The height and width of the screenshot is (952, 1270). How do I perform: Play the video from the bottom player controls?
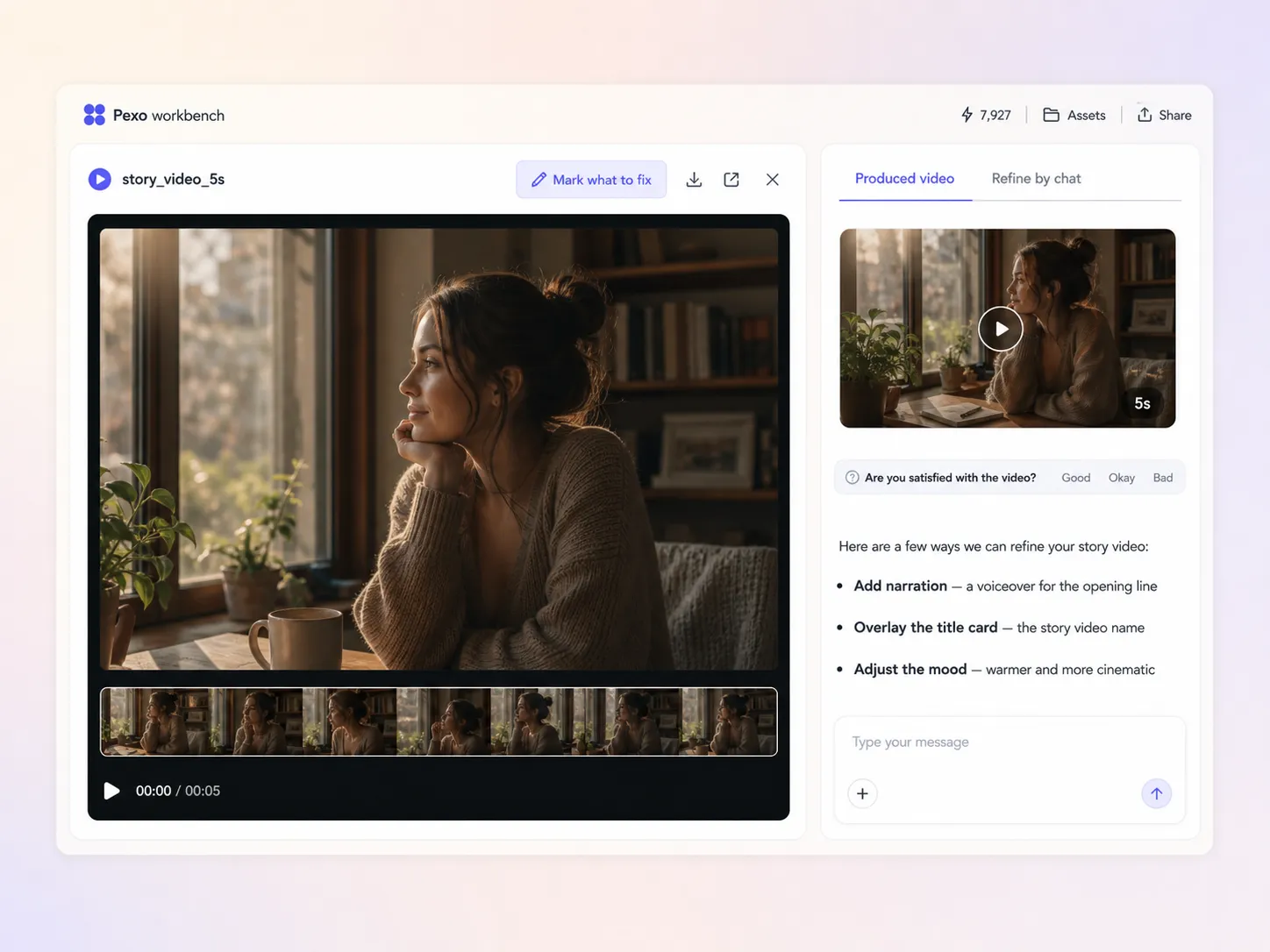[111, 791]
